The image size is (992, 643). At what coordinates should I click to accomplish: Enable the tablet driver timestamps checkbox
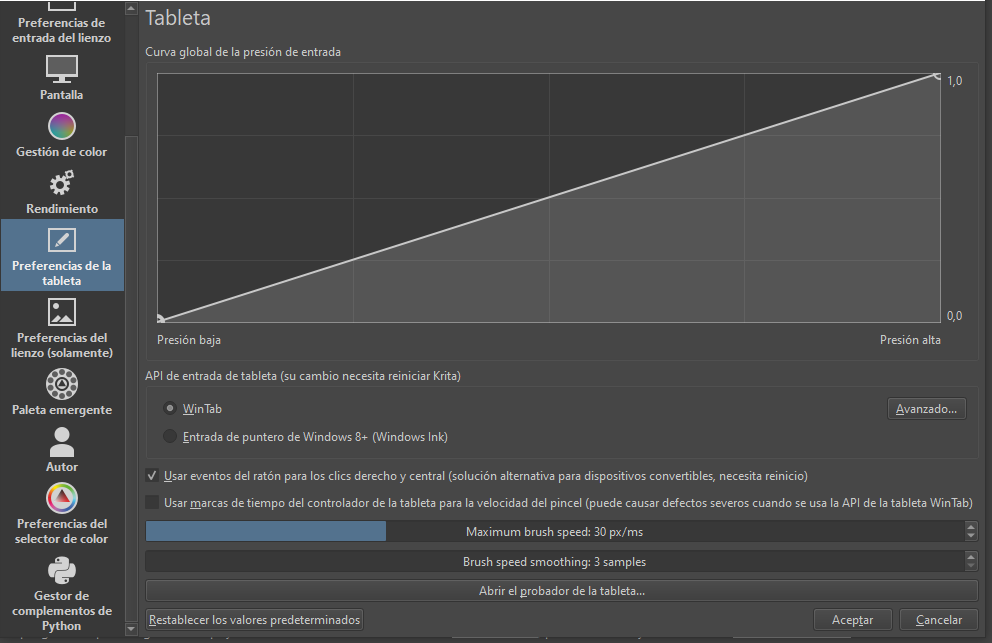pyautogui.click(x=152, y=503)
